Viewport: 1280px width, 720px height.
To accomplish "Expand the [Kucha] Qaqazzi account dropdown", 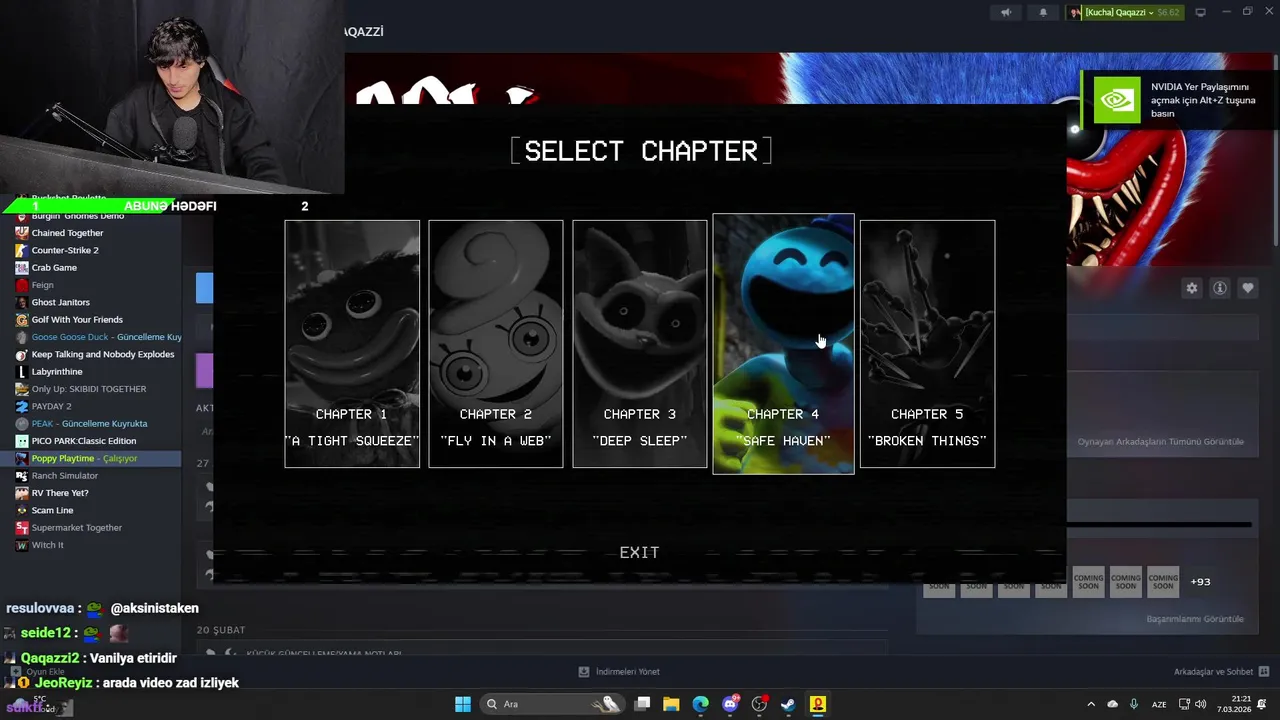I will 1124,12.
